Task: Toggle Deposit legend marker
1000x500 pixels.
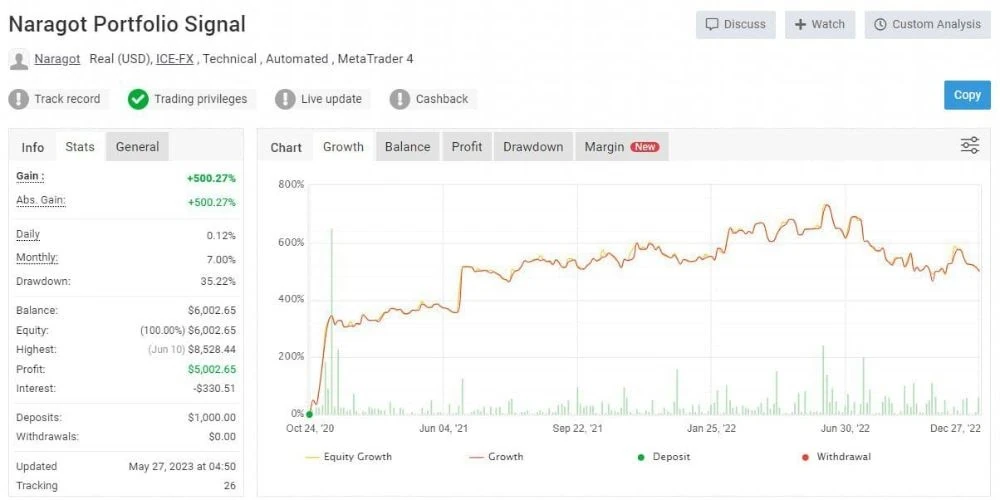Action: click(663, 457)
